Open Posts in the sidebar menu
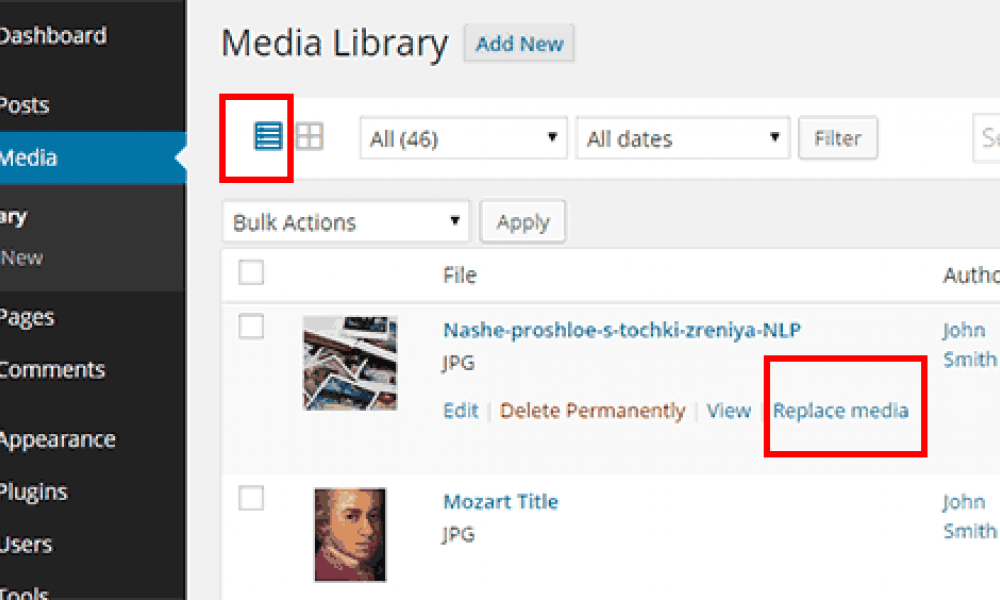 [24, 105]
